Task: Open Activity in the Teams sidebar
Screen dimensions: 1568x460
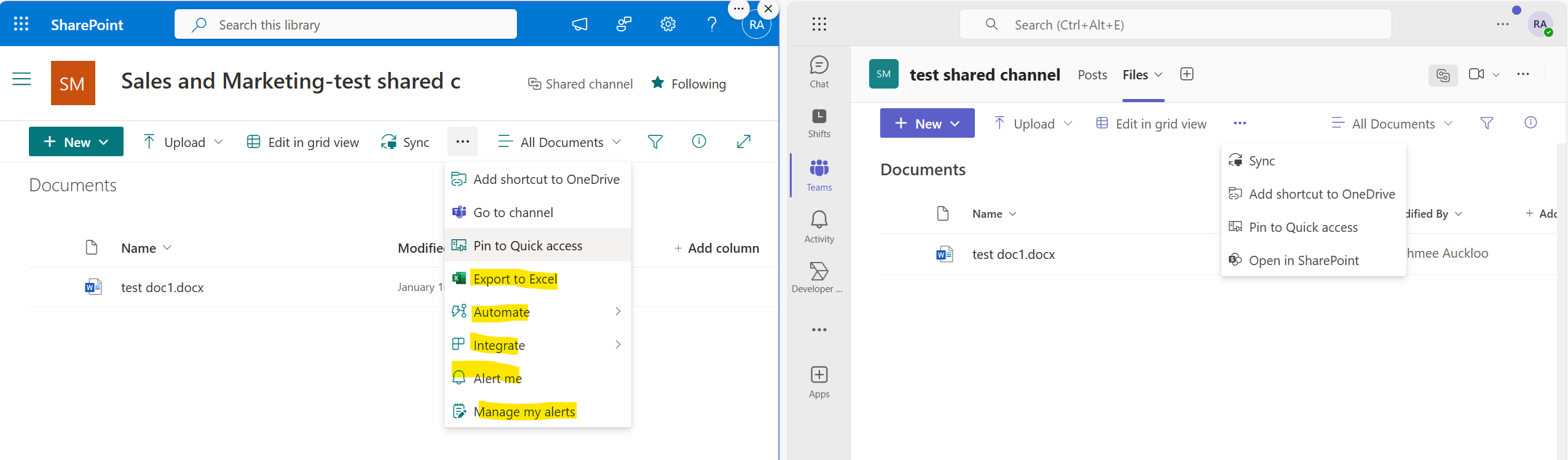Action: point(819,227)
